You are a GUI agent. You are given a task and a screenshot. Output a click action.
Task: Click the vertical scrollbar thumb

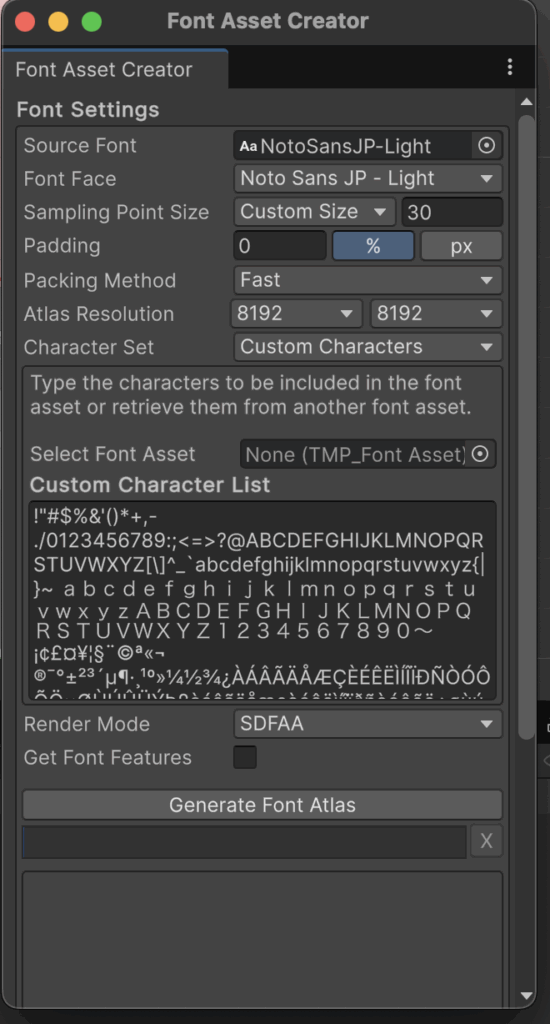526,426
